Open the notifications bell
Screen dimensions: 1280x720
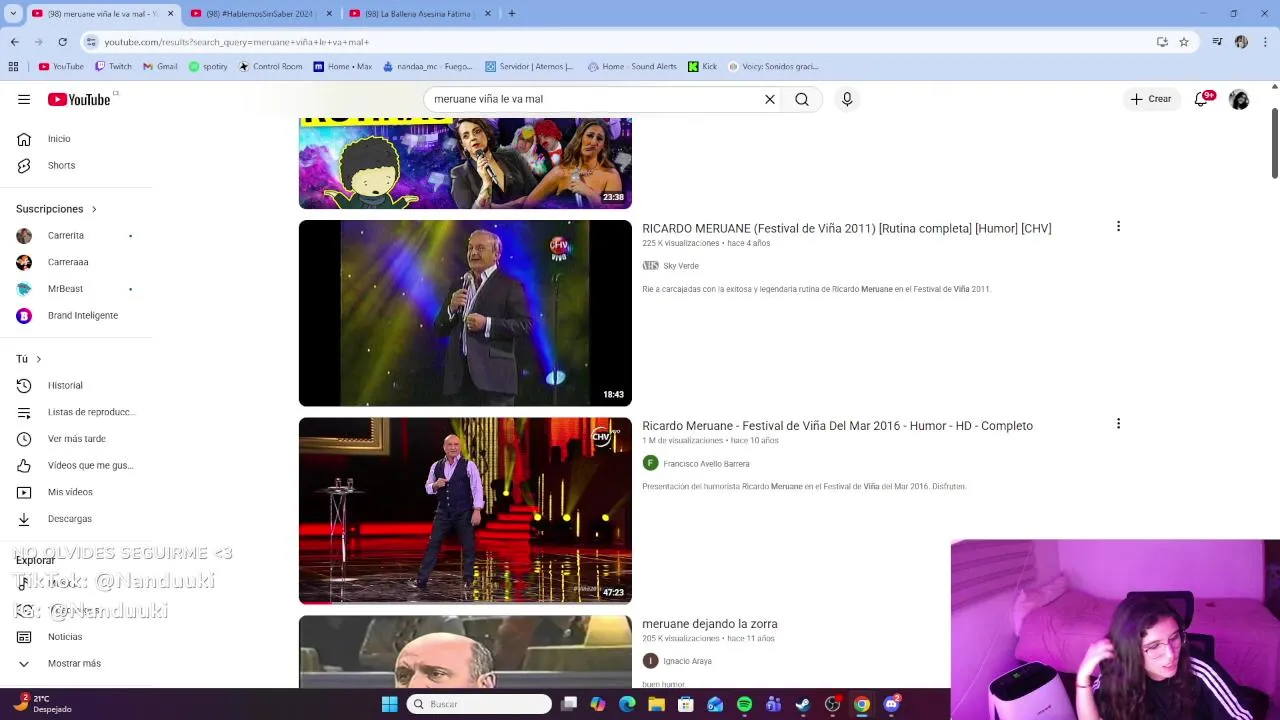pyautogui.click(x=1201, y=99)
